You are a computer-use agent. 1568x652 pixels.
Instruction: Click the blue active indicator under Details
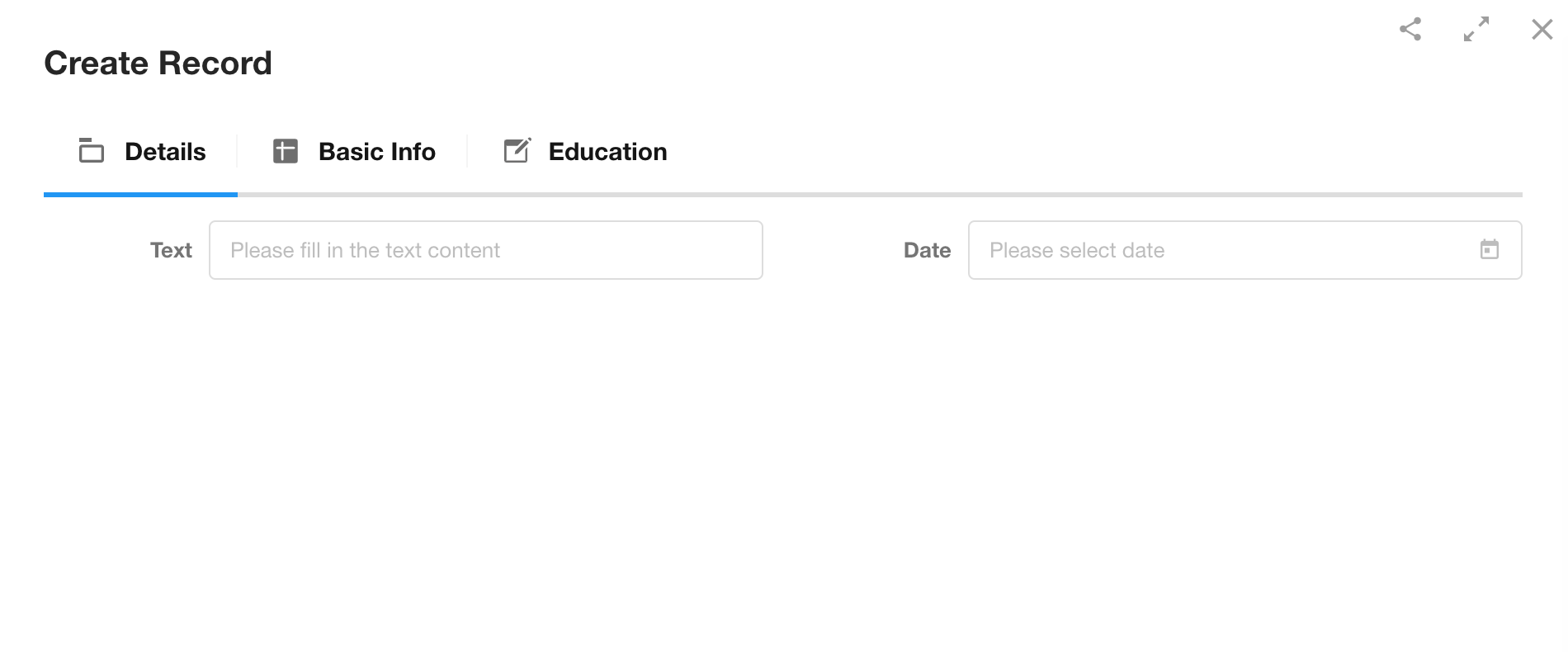[x=140, y=195]
